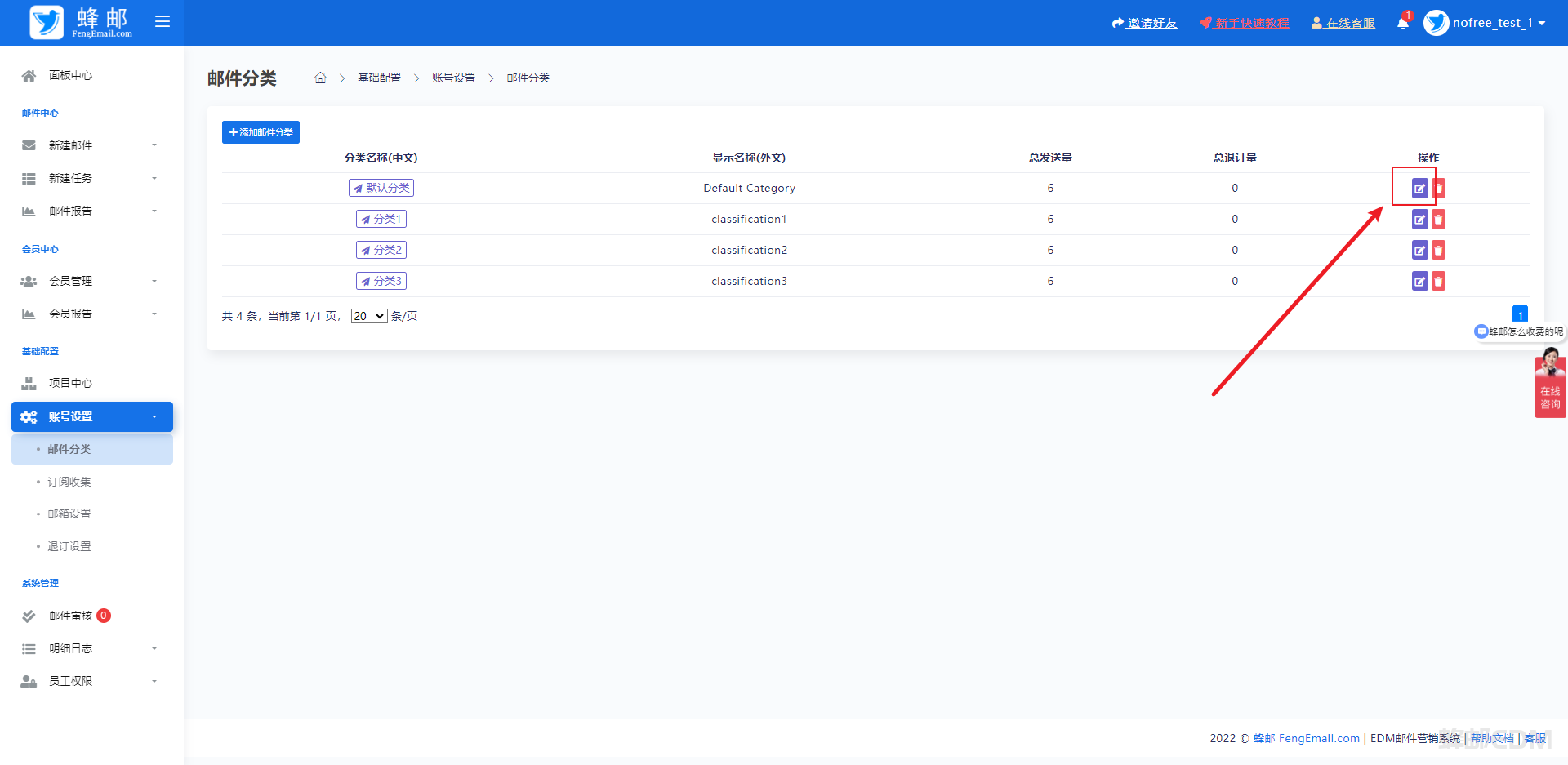
Task: Delete the classification3 category row
Action: point(1438,282)
